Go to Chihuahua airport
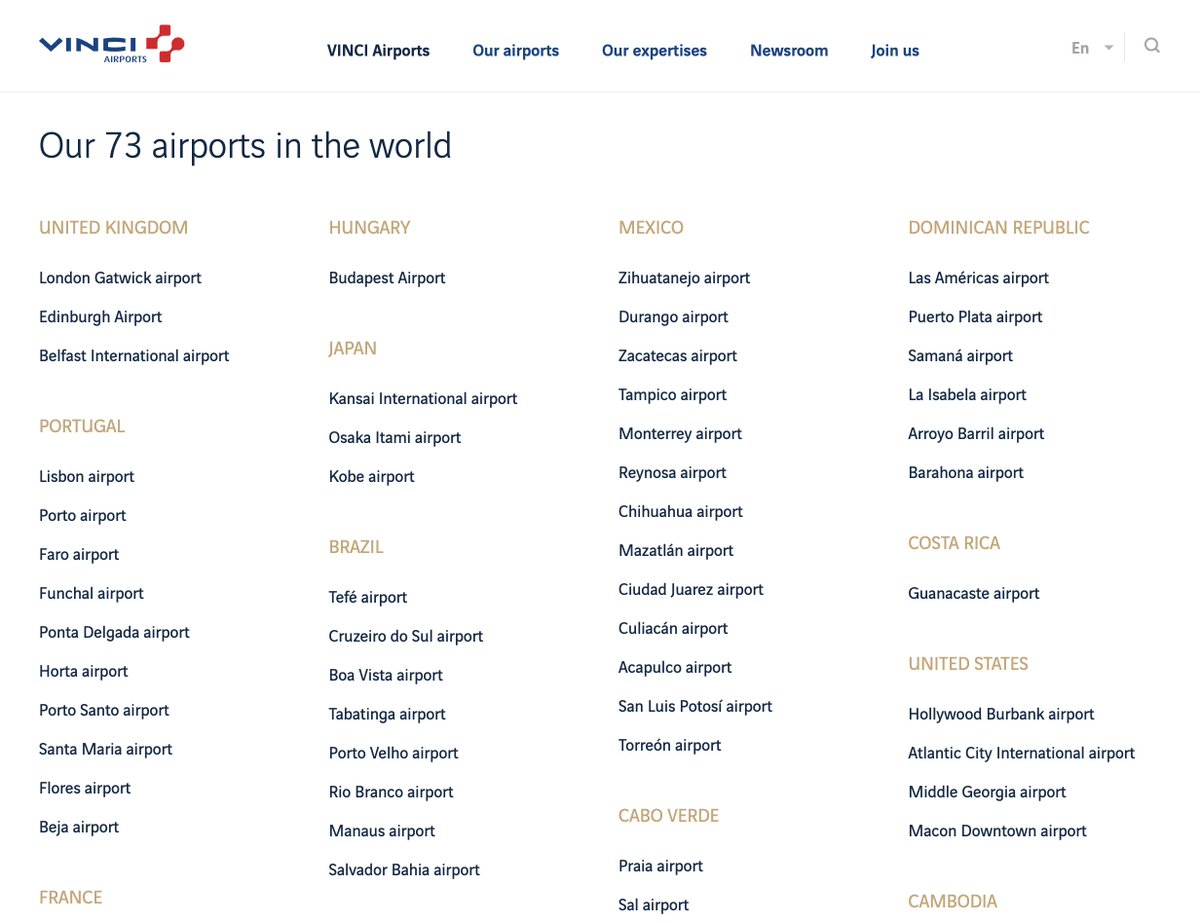The width and height of the screenshot is (1200, 923). [681, 512]
